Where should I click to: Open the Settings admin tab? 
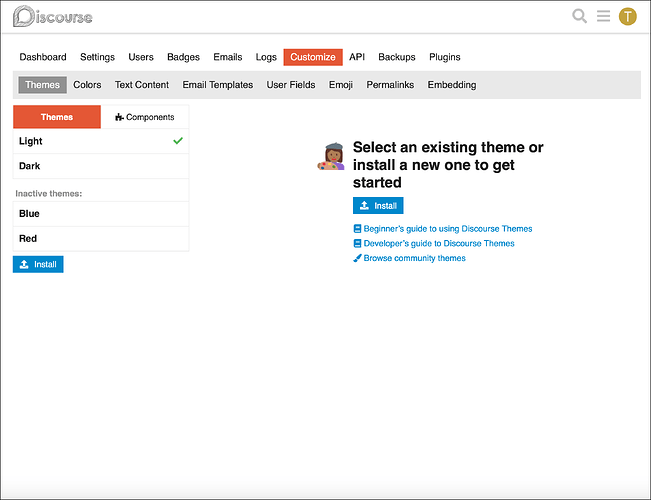click(97, 57)
